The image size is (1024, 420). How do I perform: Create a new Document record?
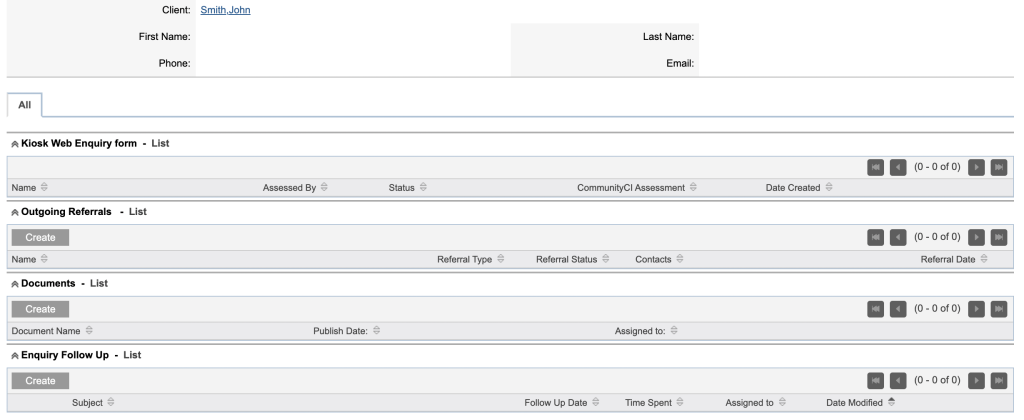coord(40,310)
